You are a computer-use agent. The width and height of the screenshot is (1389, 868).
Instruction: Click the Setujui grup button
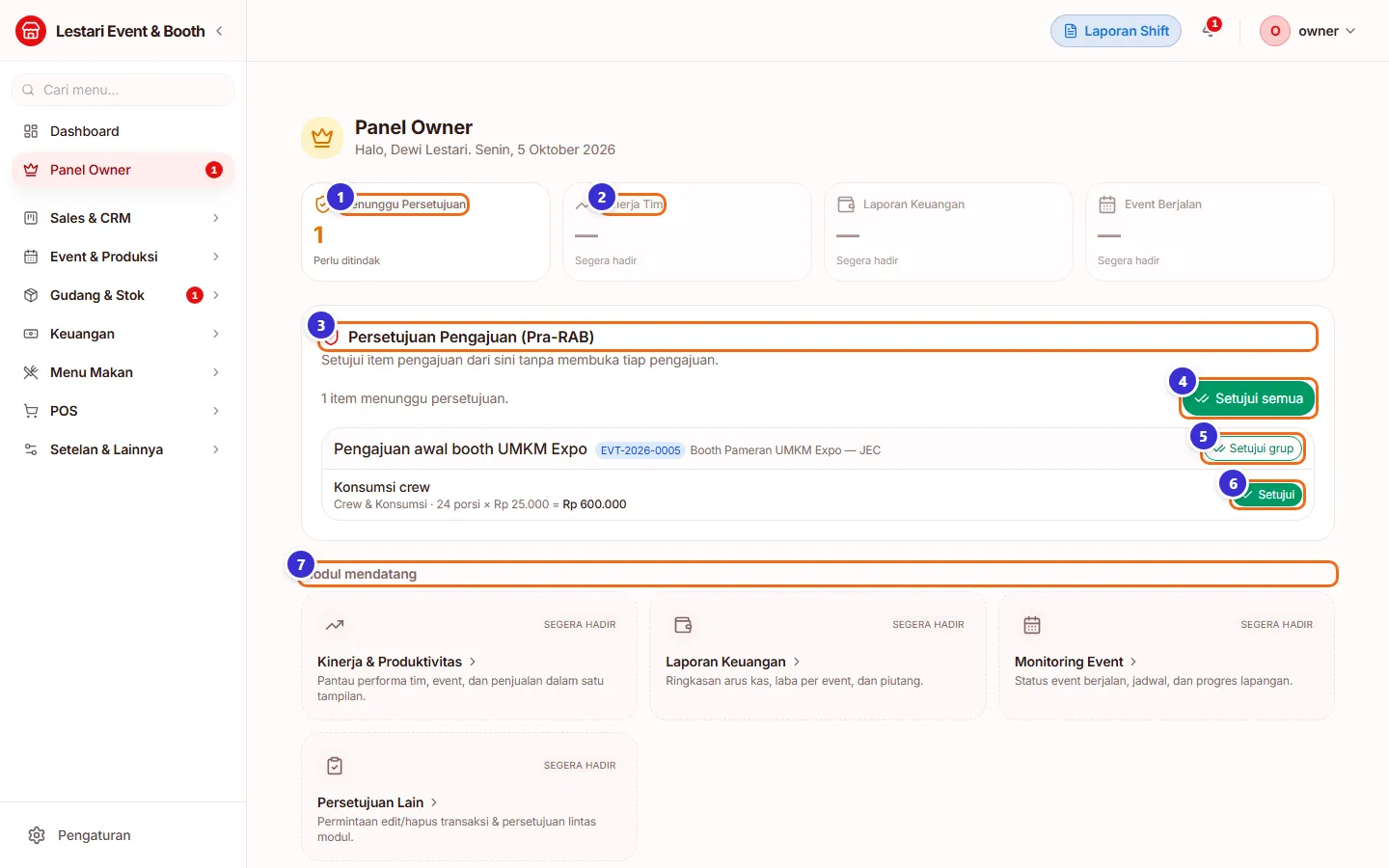click(x=1253, y=448)
